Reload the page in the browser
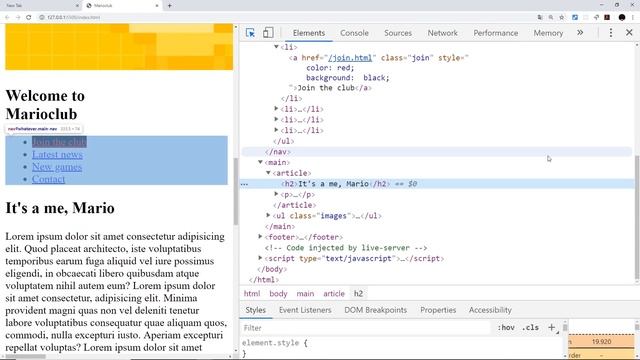 click(29, 17)
